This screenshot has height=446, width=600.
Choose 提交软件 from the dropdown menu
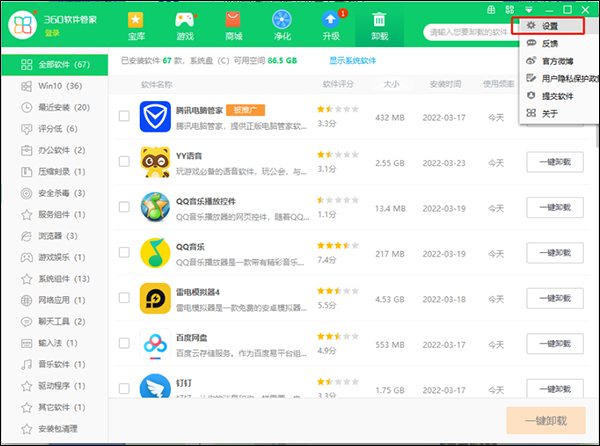tap(558, 96)
